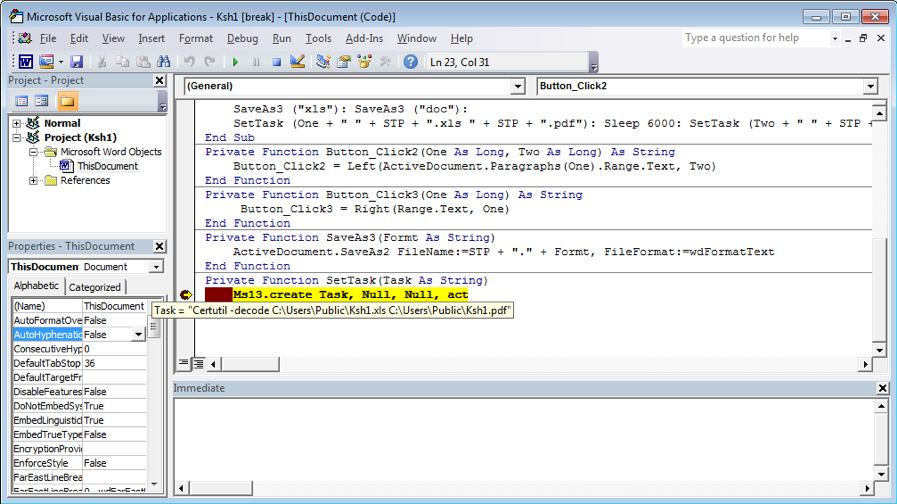Click the Paste toolbar icon

tap(143, 62)
